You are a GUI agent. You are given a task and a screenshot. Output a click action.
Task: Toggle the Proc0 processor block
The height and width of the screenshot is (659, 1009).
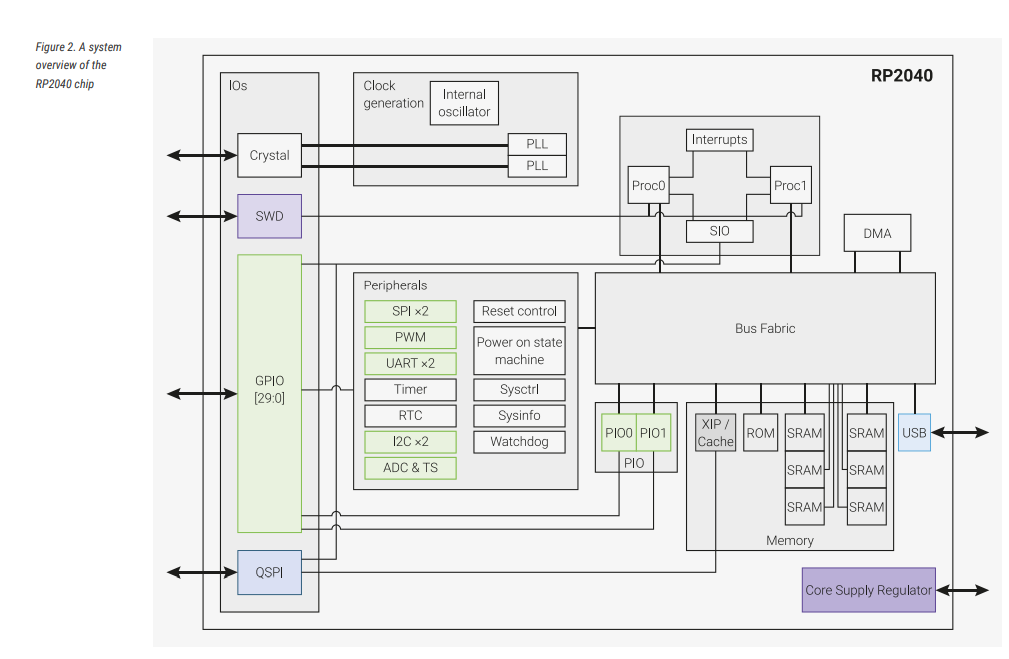(648, 185)
